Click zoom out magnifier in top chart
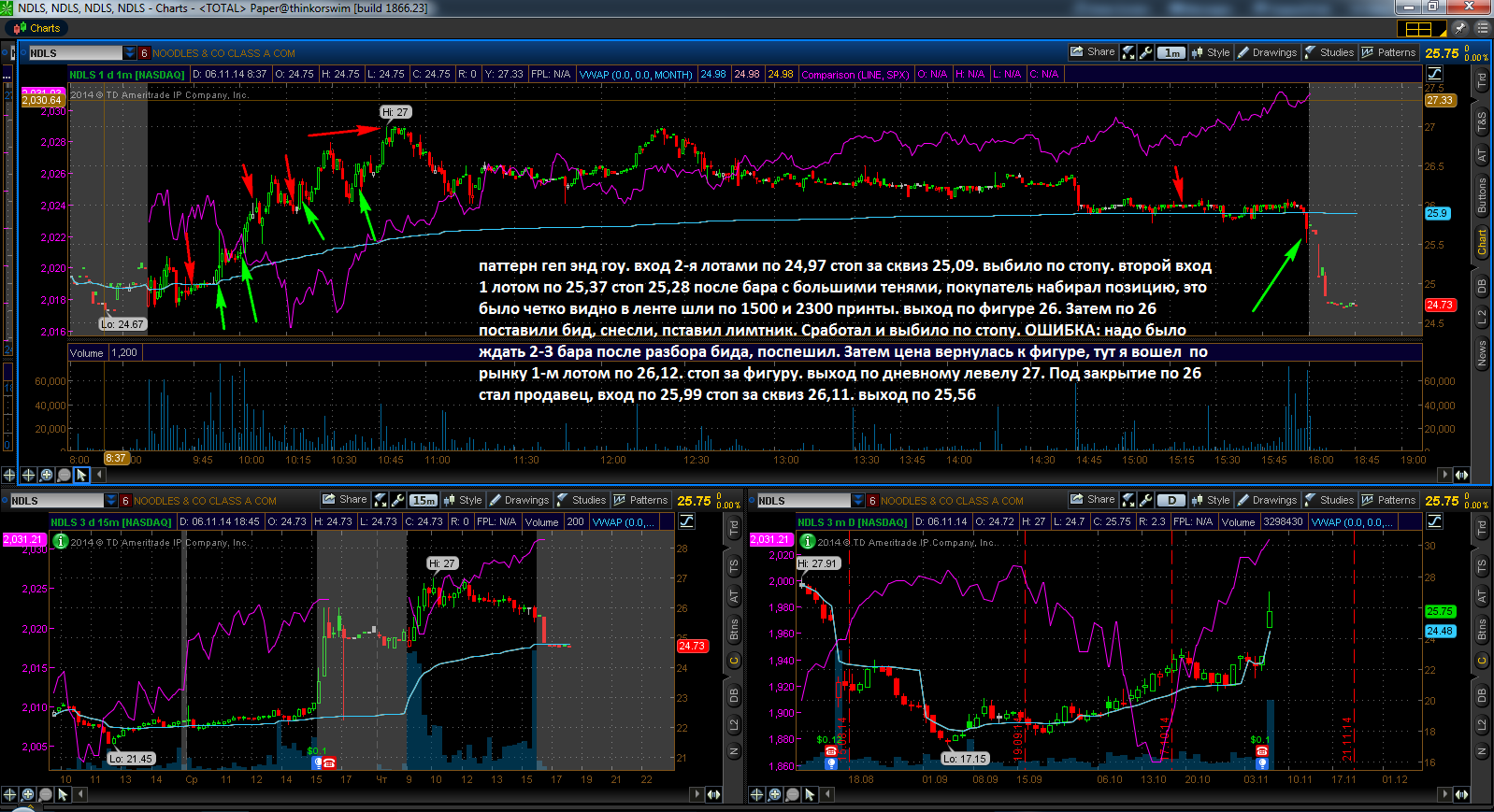This screenshot has height=812, width=1494. 64,475
